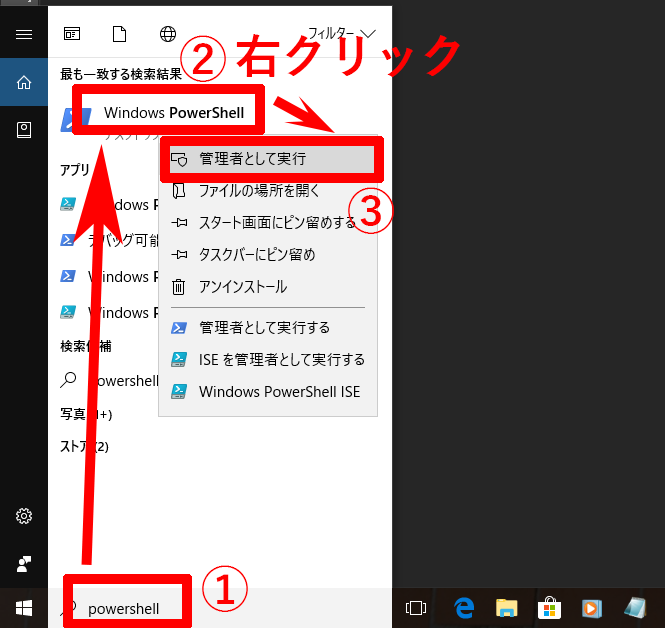Image resolution: width=665 pixels, height=628 pixels.
Task: Filter results by Web globe icon
Action: click(168, 34)
